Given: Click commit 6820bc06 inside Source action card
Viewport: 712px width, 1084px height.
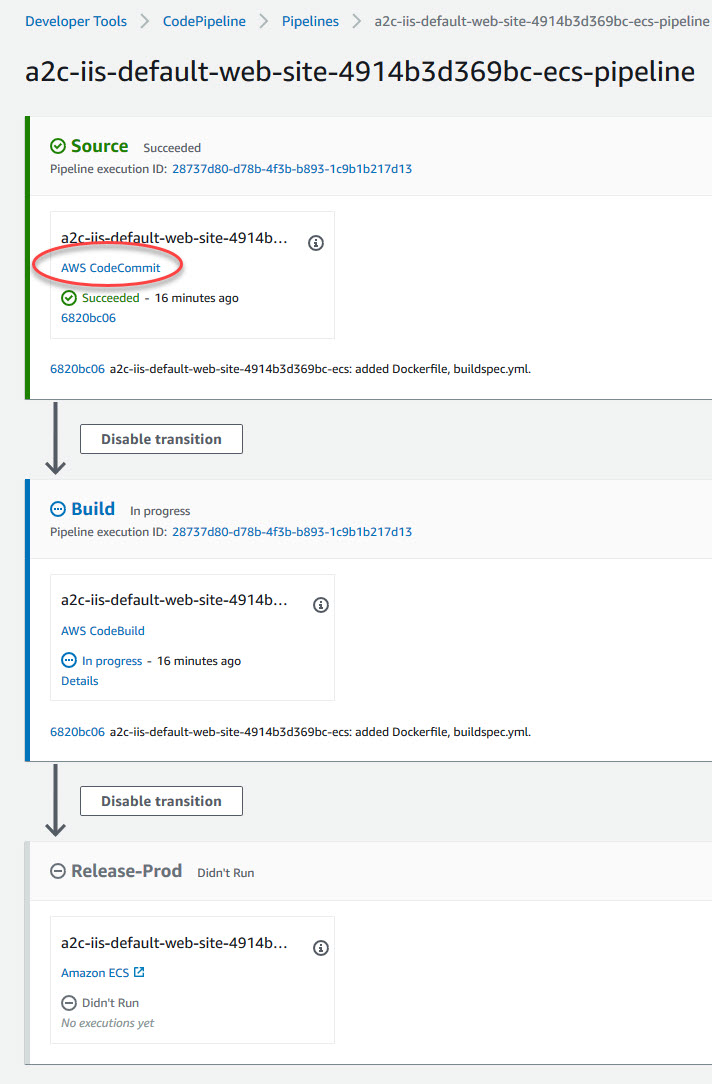Looking at the screenshot, I should [88, 318].
